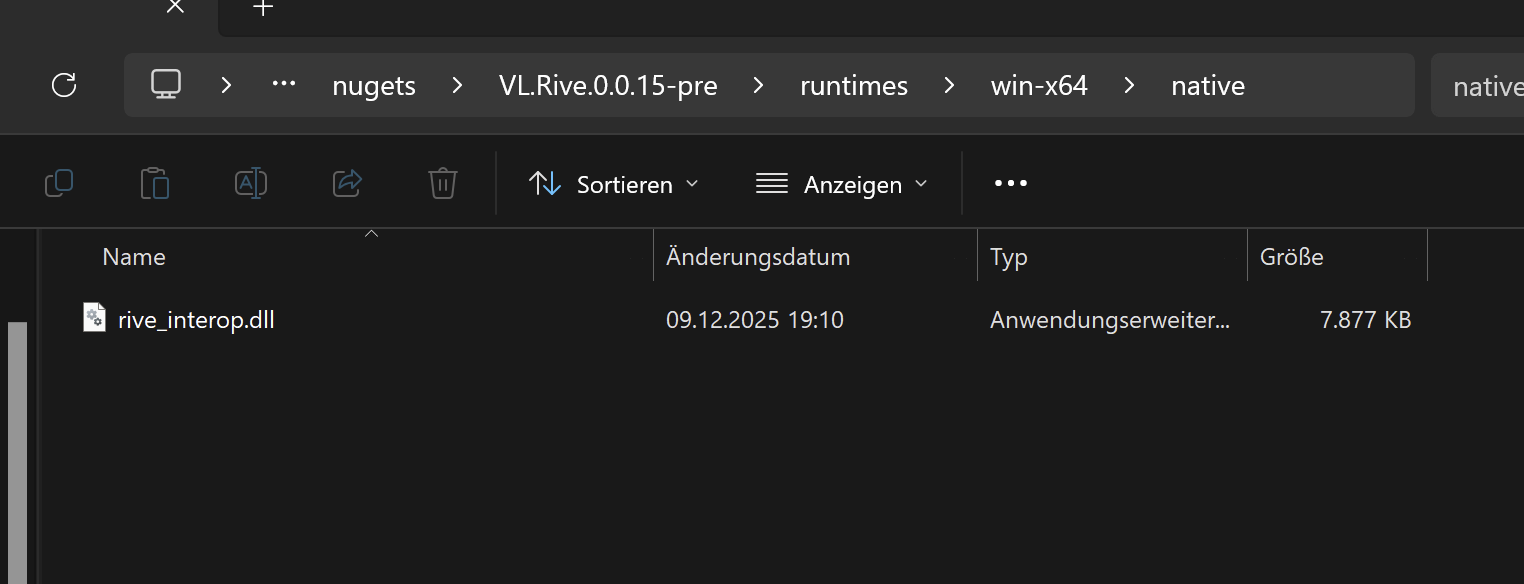Open more options ellipsis in toolbar
The image size is (1524, 584).
1010,184
